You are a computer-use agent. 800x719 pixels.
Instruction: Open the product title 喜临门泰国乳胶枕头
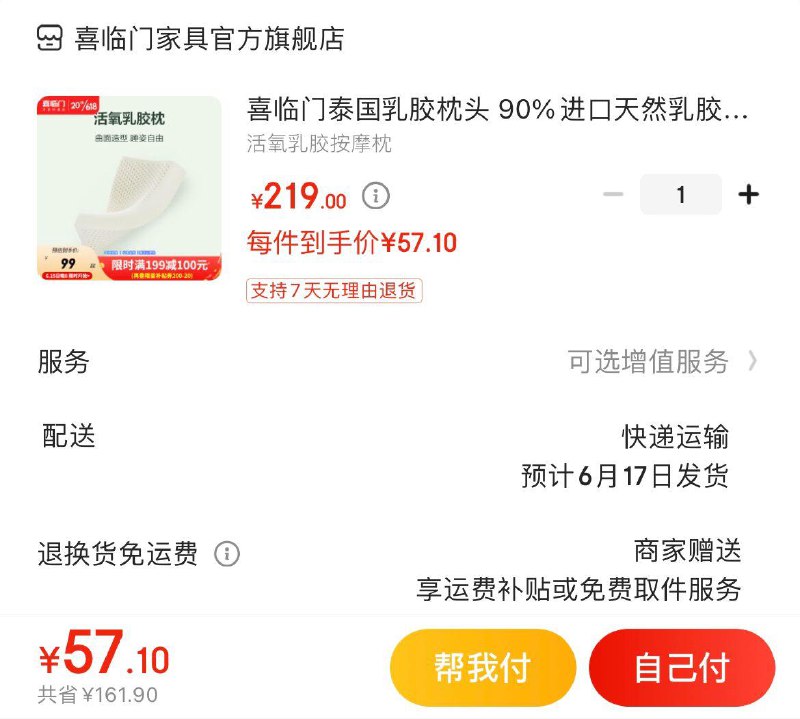(x=497, y=109)
